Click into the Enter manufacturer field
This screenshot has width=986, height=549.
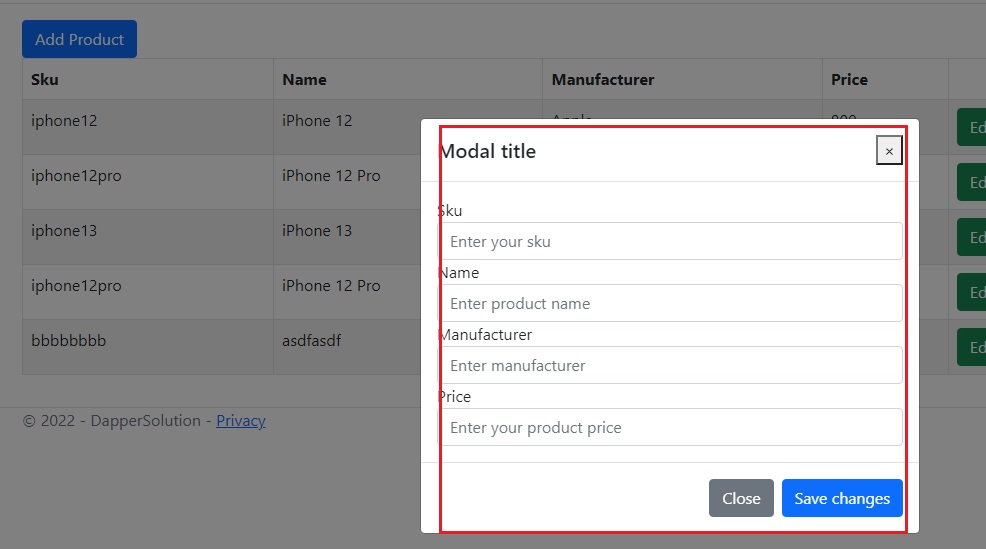(670, 365)
